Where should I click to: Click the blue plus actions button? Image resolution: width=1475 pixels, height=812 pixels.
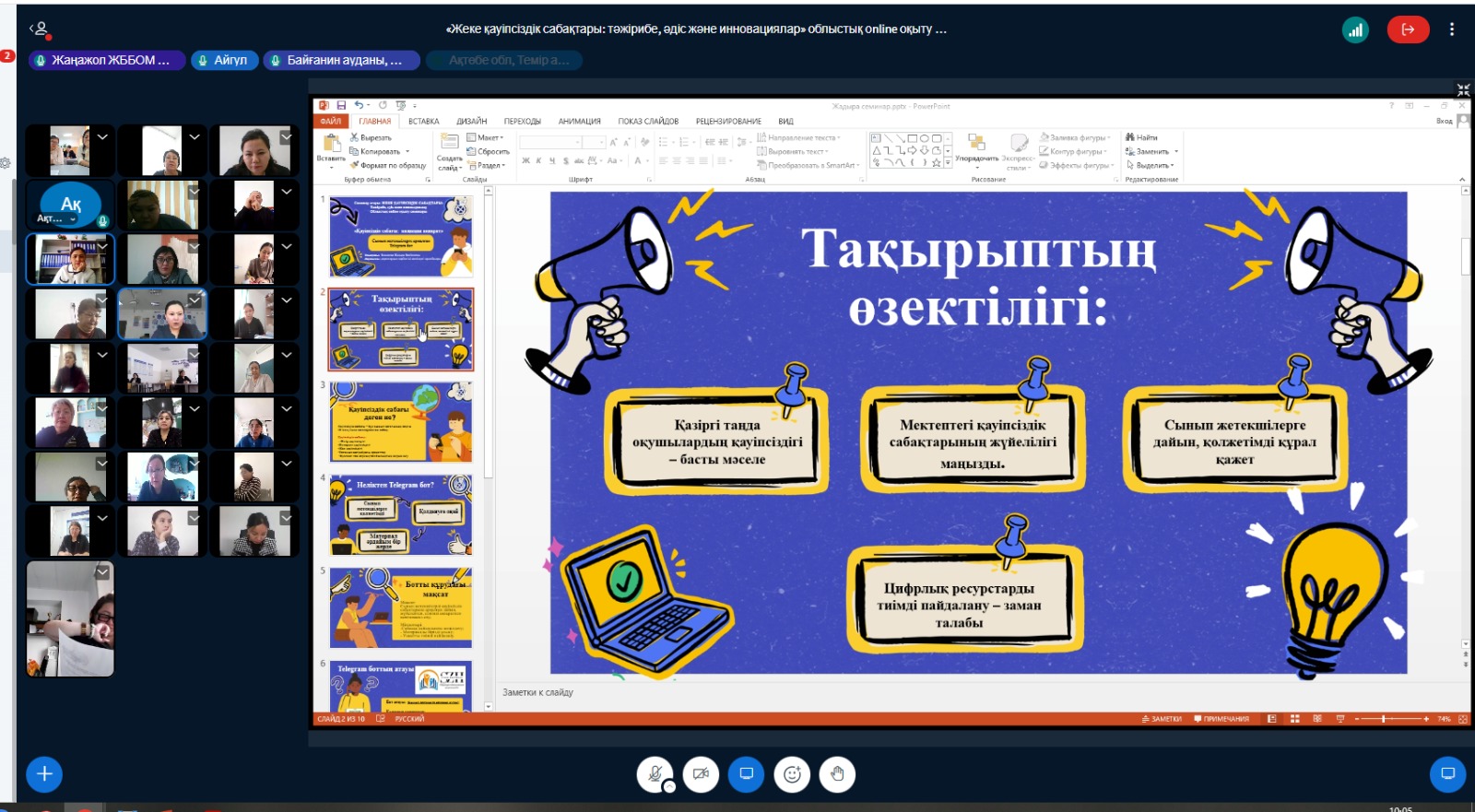pyautogui.click(x=44, y=774)
